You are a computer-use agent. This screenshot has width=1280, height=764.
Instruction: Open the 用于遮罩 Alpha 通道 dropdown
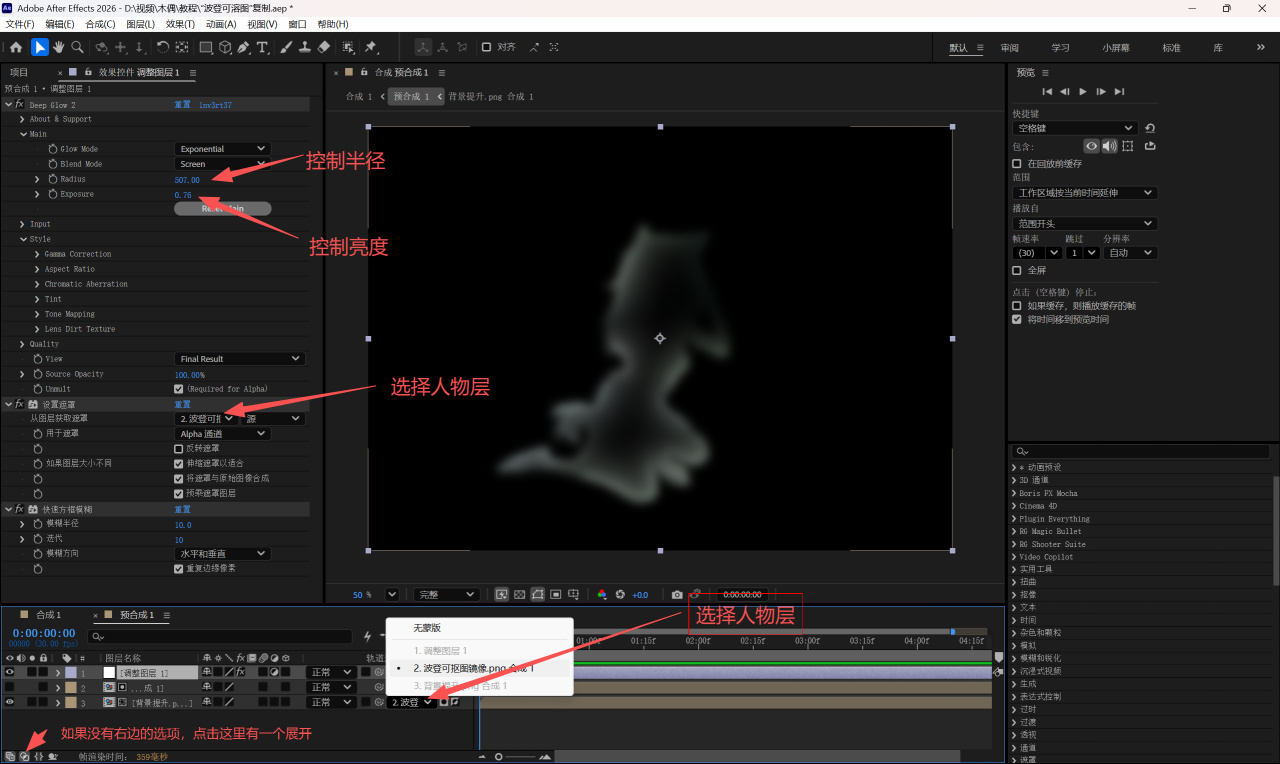tap(222, 434)
